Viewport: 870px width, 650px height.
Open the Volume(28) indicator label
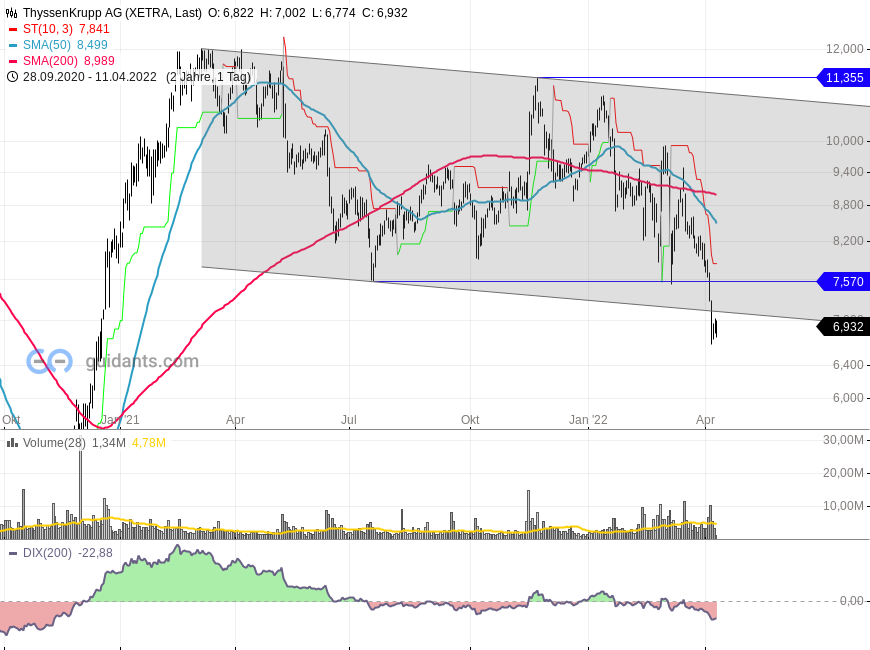(x=54, y=442)
